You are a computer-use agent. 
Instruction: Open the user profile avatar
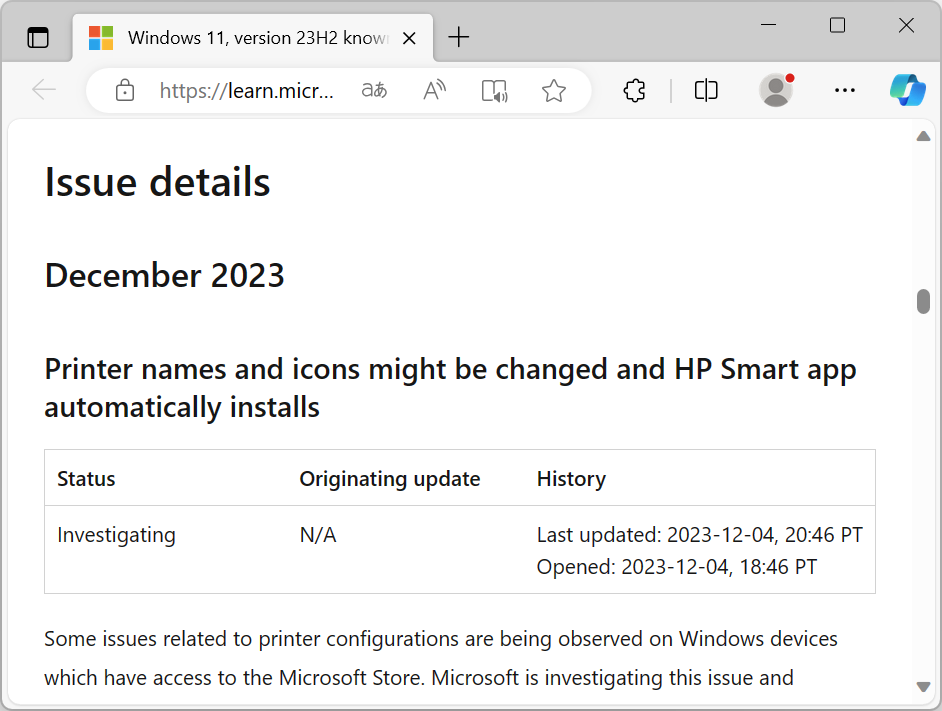(x=776, y=91)
